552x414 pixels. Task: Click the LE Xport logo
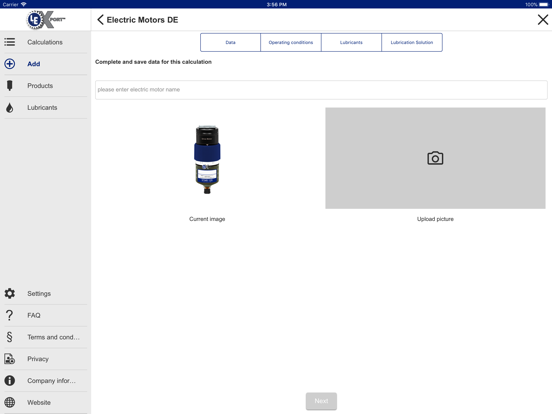[x=45, y=20]
